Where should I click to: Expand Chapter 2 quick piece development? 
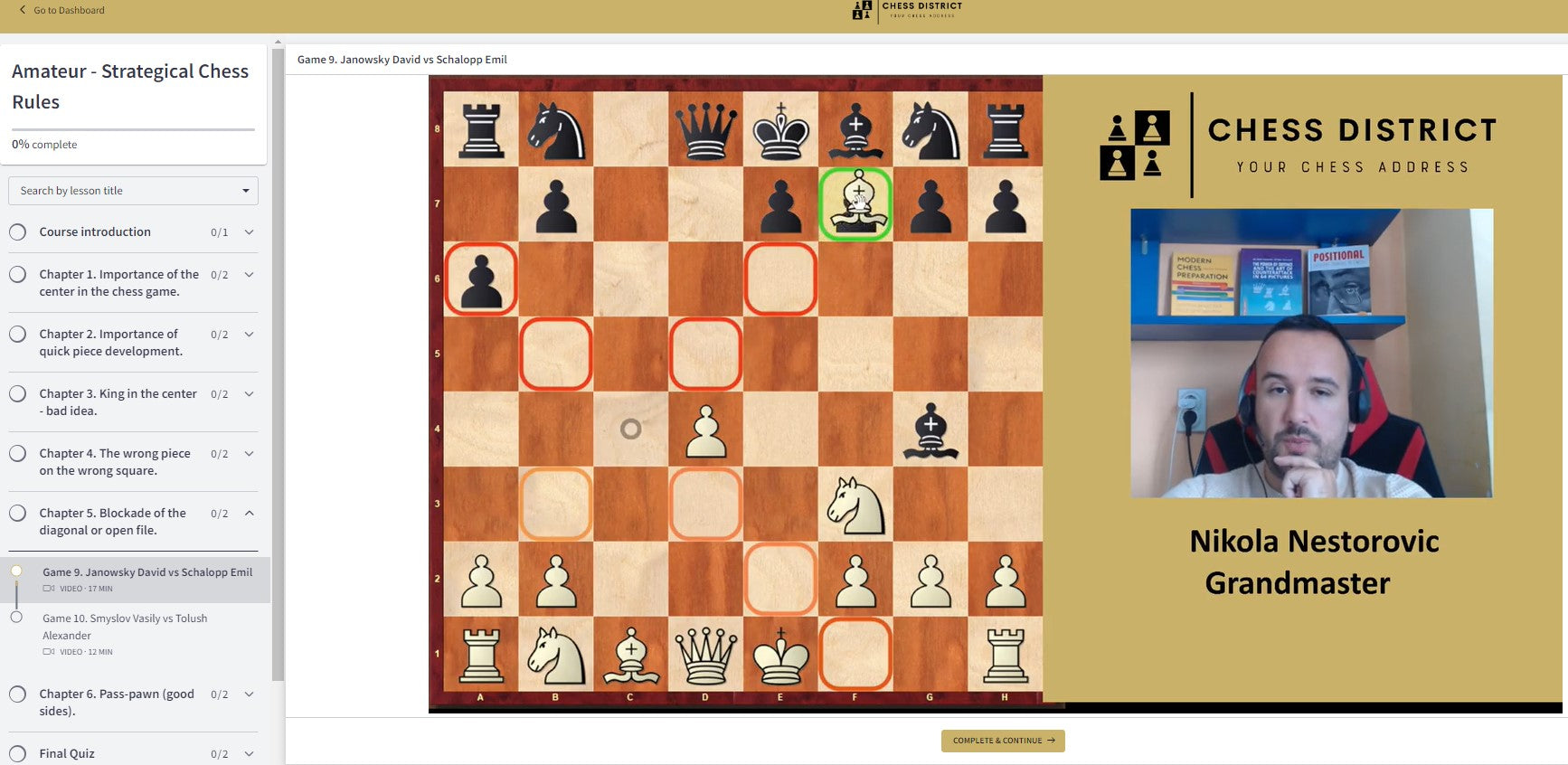pyautogui.click(x=249, y=335)
